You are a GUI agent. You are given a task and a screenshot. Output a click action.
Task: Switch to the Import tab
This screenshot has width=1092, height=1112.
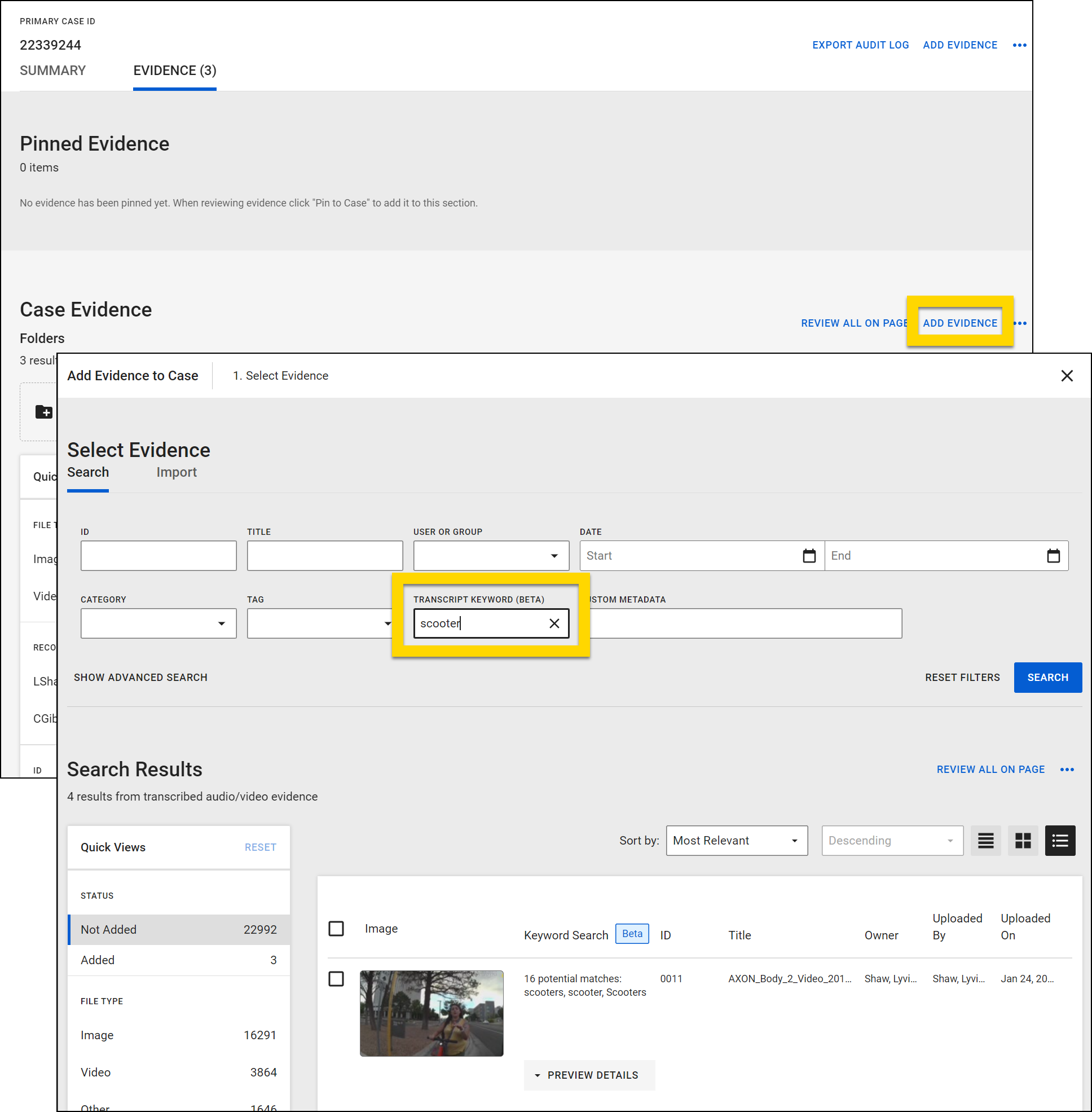tap(176, 472)
